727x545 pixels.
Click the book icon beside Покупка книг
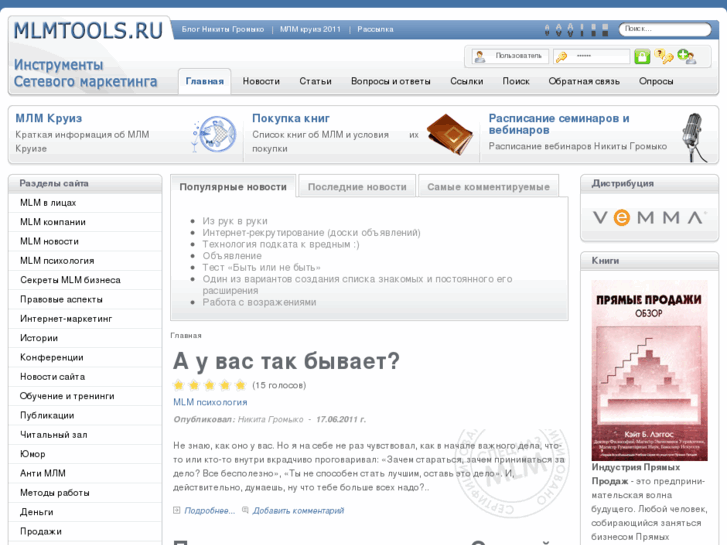449,134
